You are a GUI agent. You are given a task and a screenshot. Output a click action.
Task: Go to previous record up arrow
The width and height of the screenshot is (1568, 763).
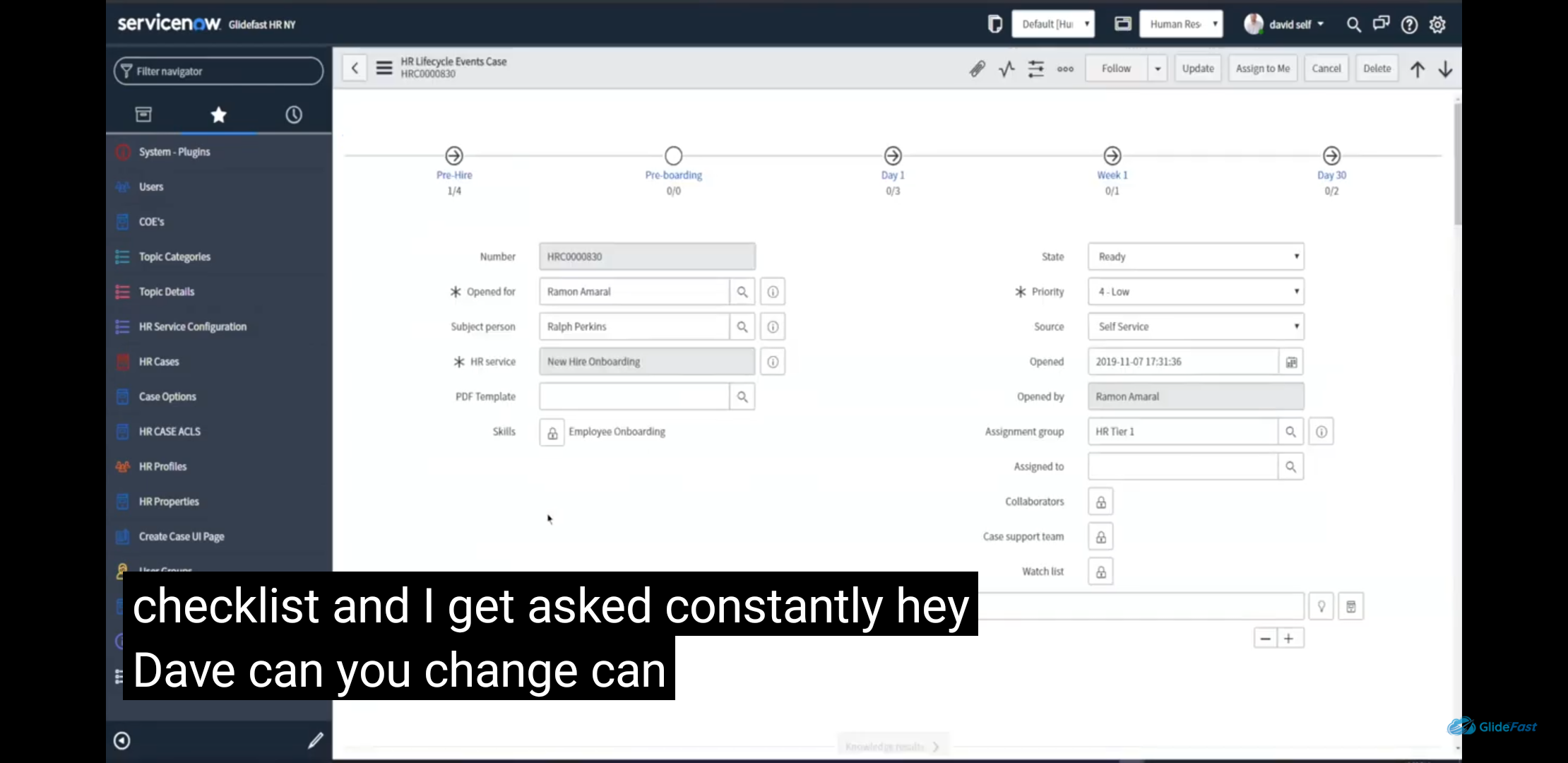1417,69
